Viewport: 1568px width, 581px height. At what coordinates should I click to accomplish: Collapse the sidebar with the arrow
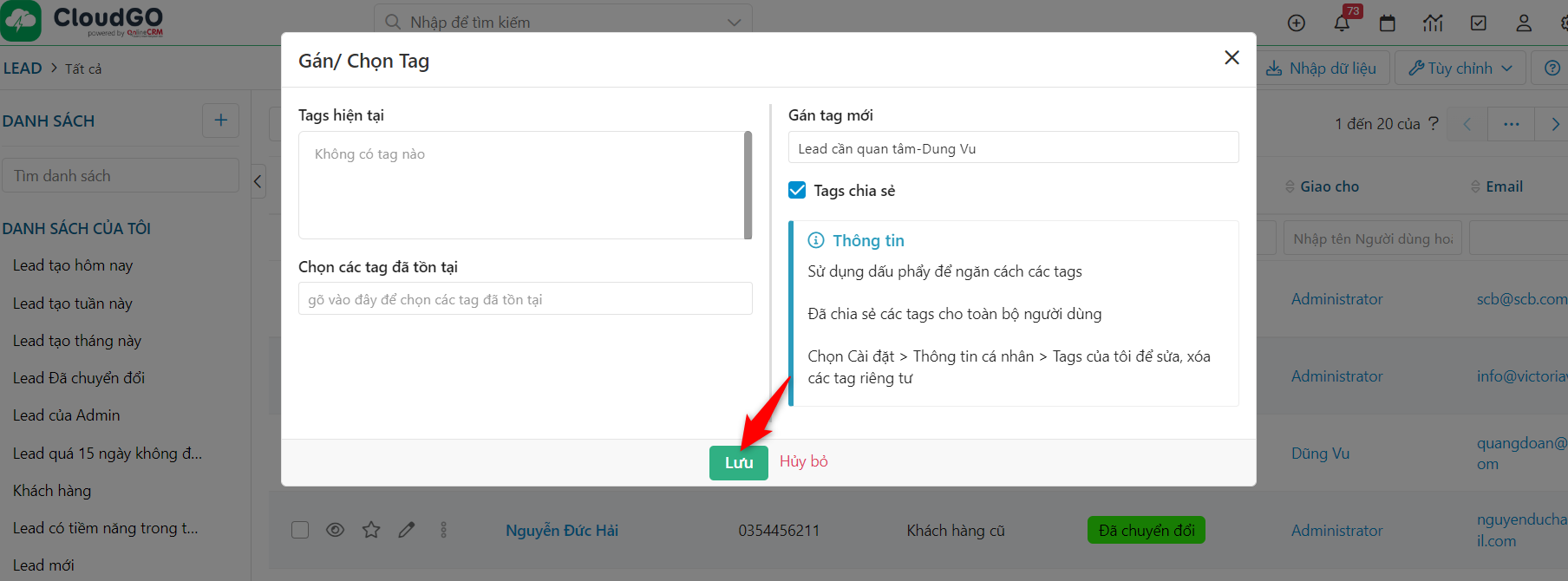tap(258, 181)
